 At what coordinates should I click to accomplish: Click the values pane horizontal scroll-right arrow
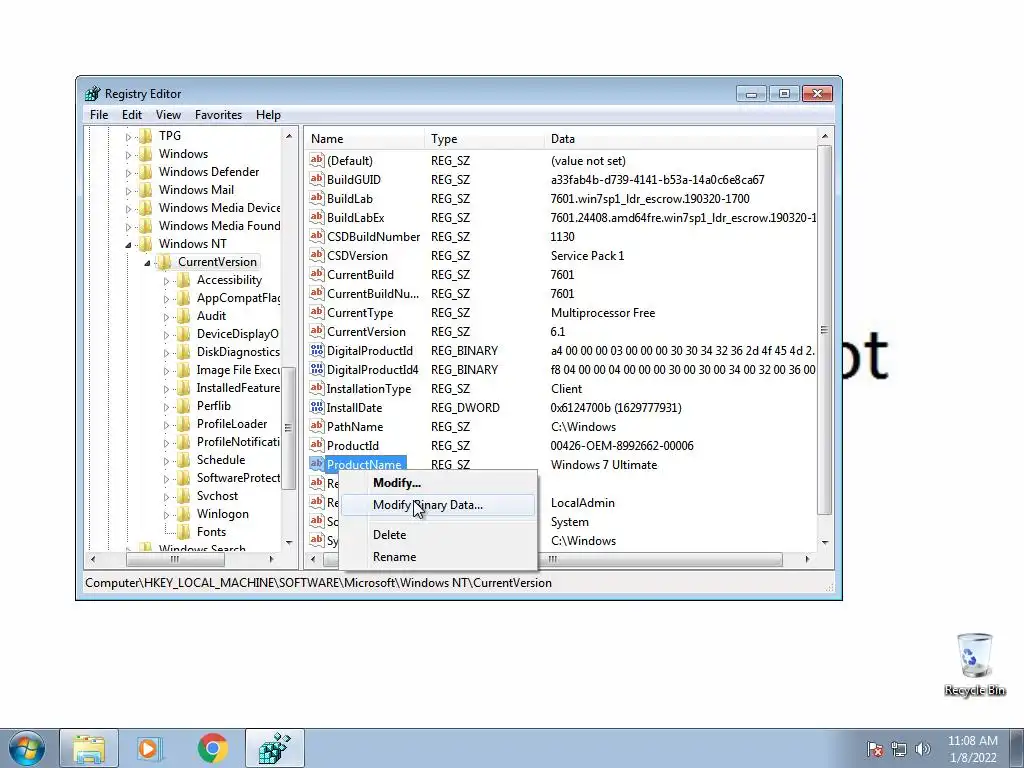click(807, 559)
